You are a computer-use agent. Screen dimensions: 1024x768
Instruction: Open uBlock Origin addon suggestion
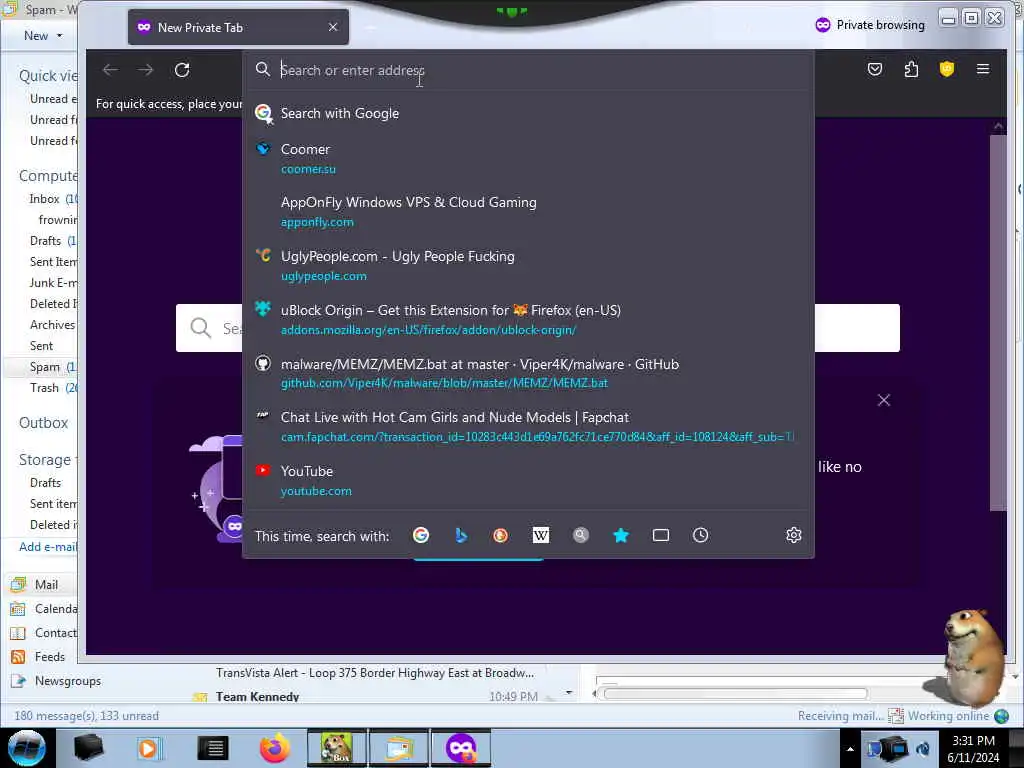point(528,319)
